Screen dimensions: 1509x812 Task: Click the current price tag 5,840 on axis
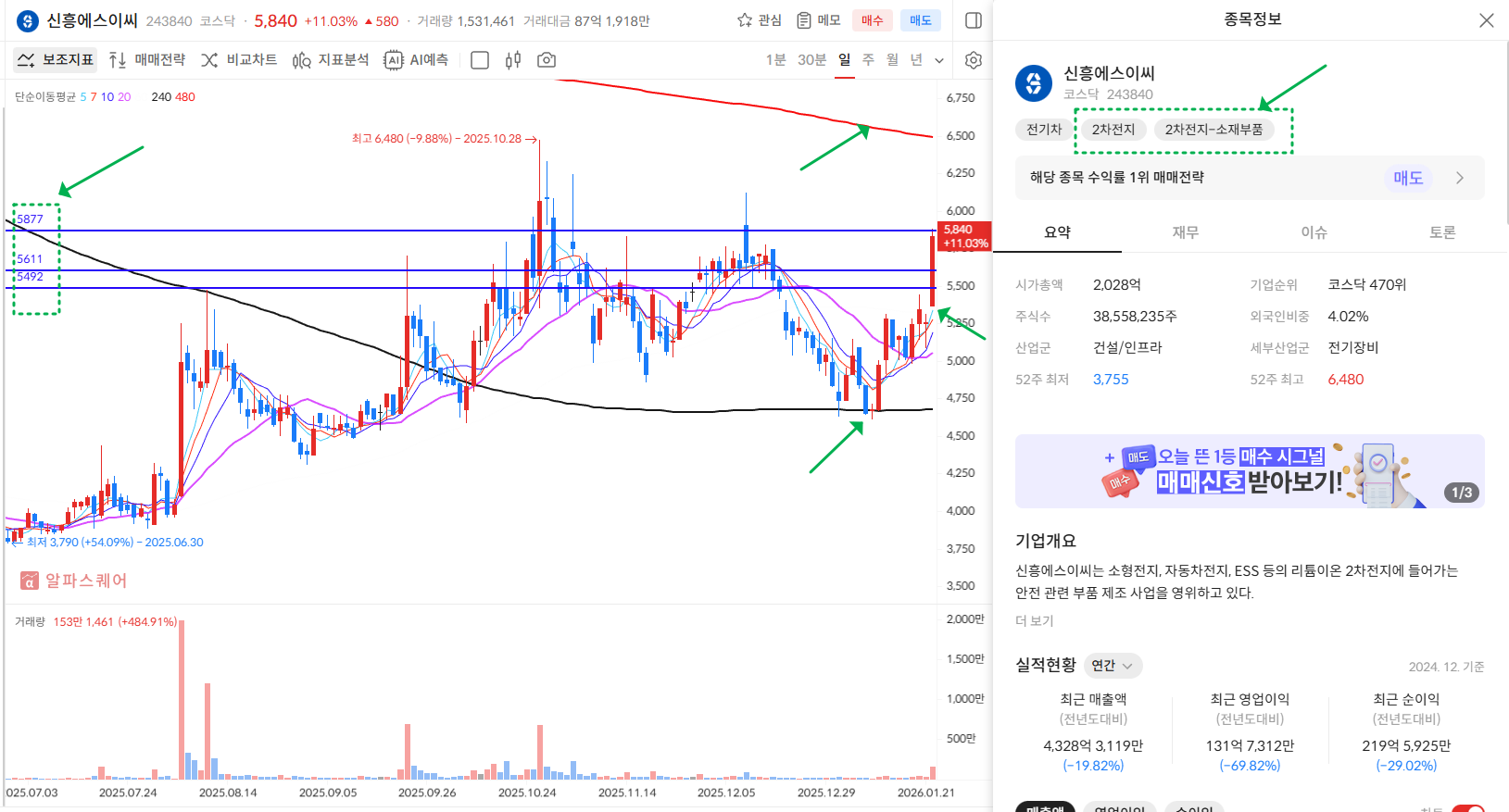pos(964,236)
